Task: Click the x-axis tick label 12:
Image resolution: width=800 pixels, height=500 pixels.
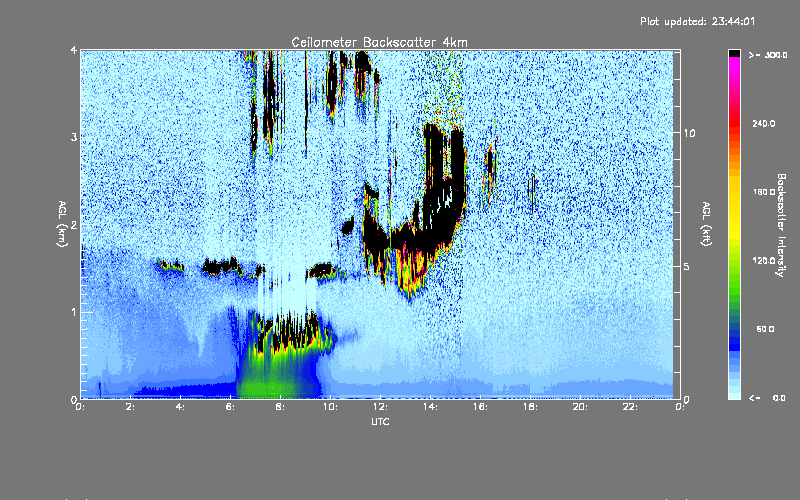Action: click(x=380, y=407)
